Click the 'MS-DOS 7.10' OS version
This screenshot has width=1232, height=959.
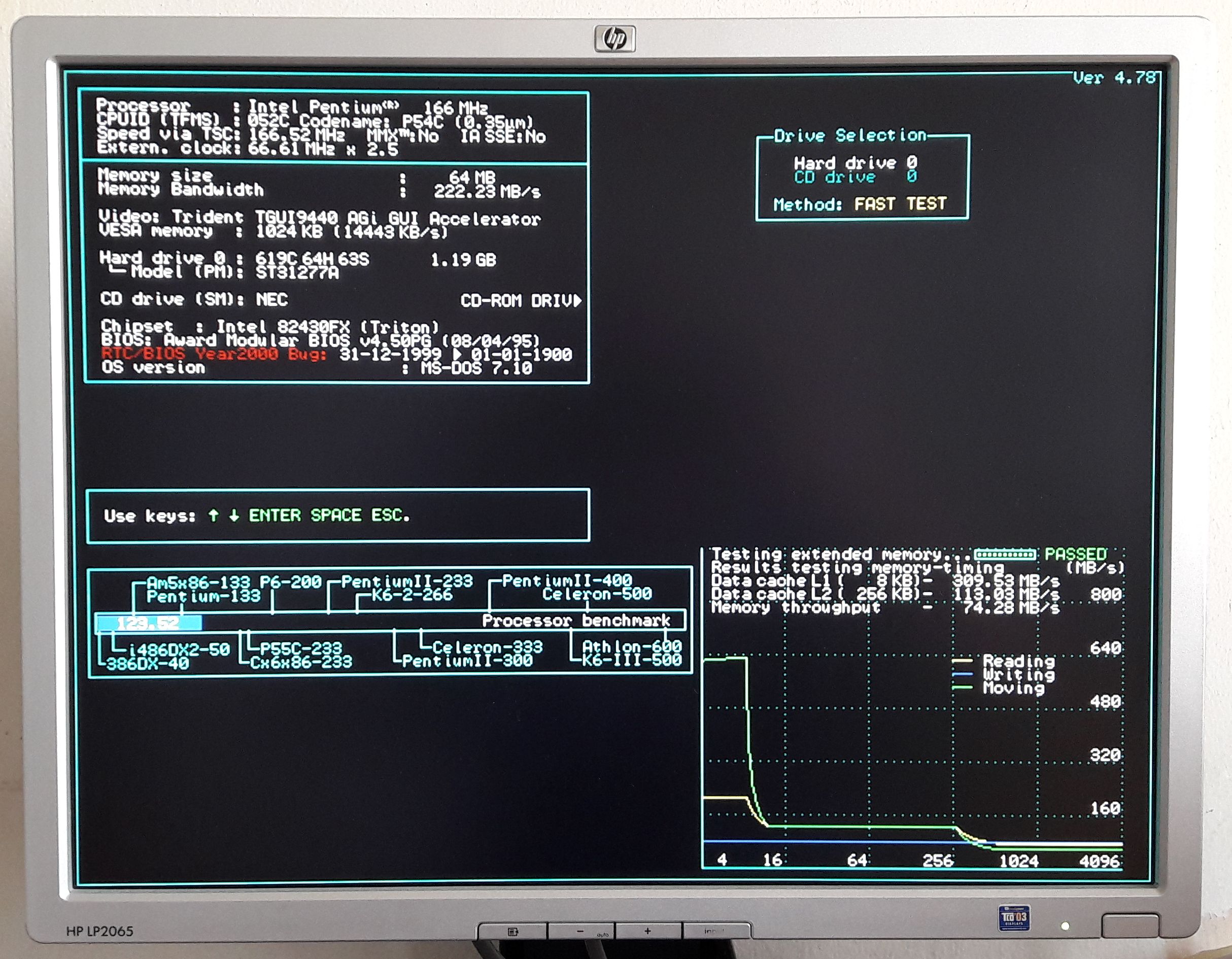coord(476,368)
